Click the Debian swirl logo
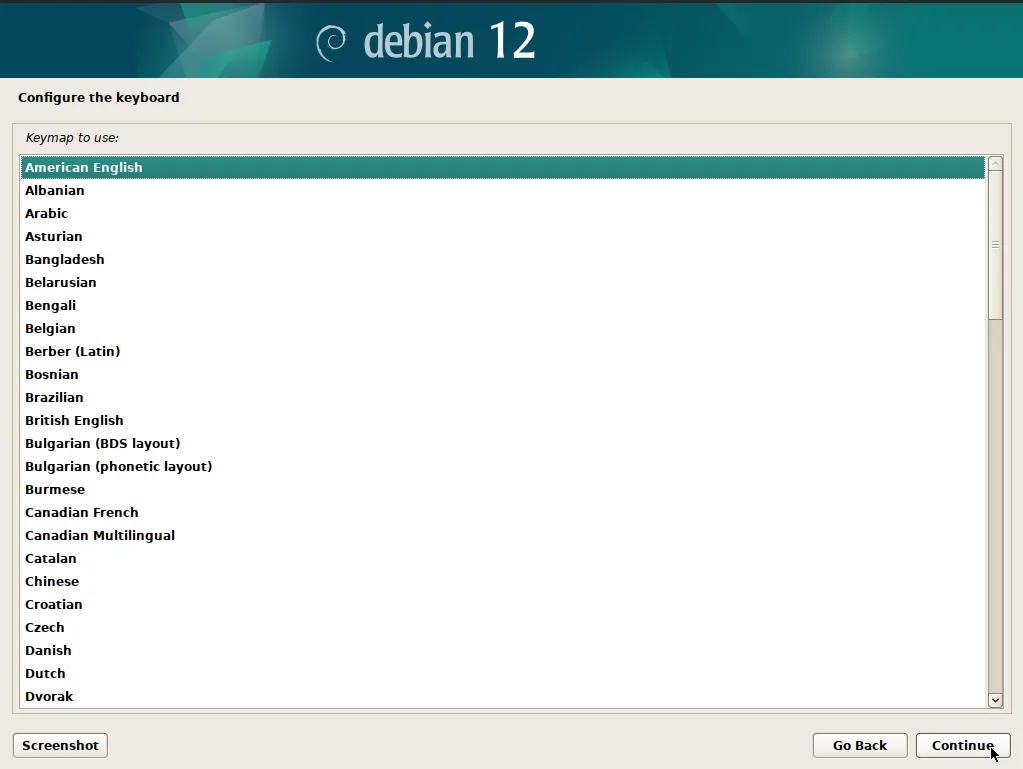 tap(331, 42)
